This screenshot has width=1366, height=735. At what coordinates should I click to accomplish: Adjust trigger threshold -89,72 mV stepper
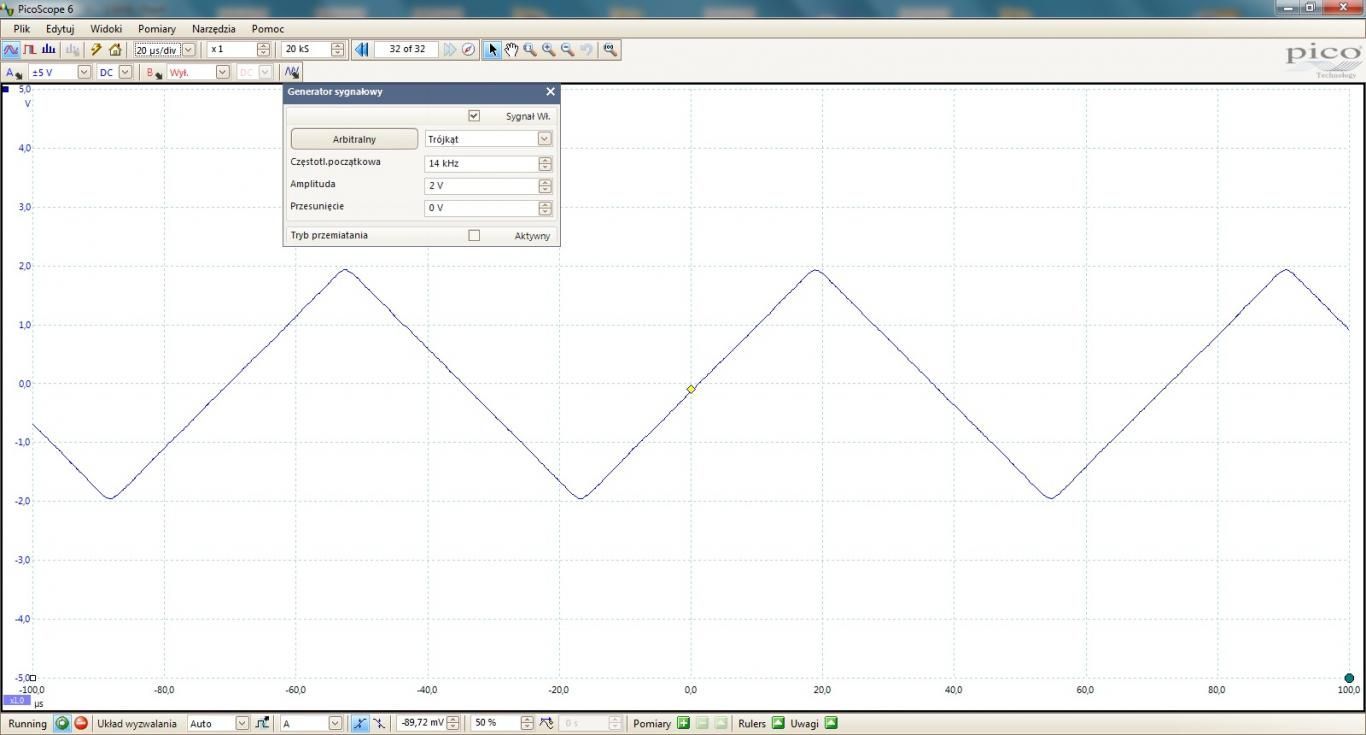point(453,723)
